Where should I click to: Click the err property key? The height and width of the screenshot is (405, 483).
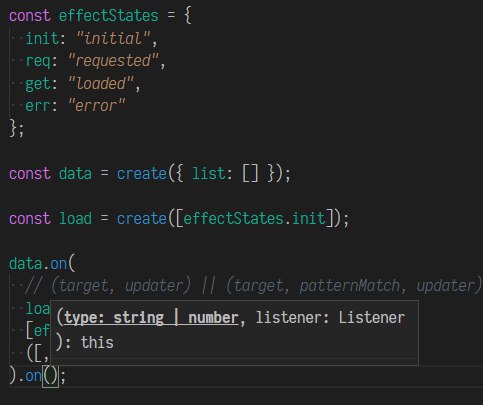38,106
